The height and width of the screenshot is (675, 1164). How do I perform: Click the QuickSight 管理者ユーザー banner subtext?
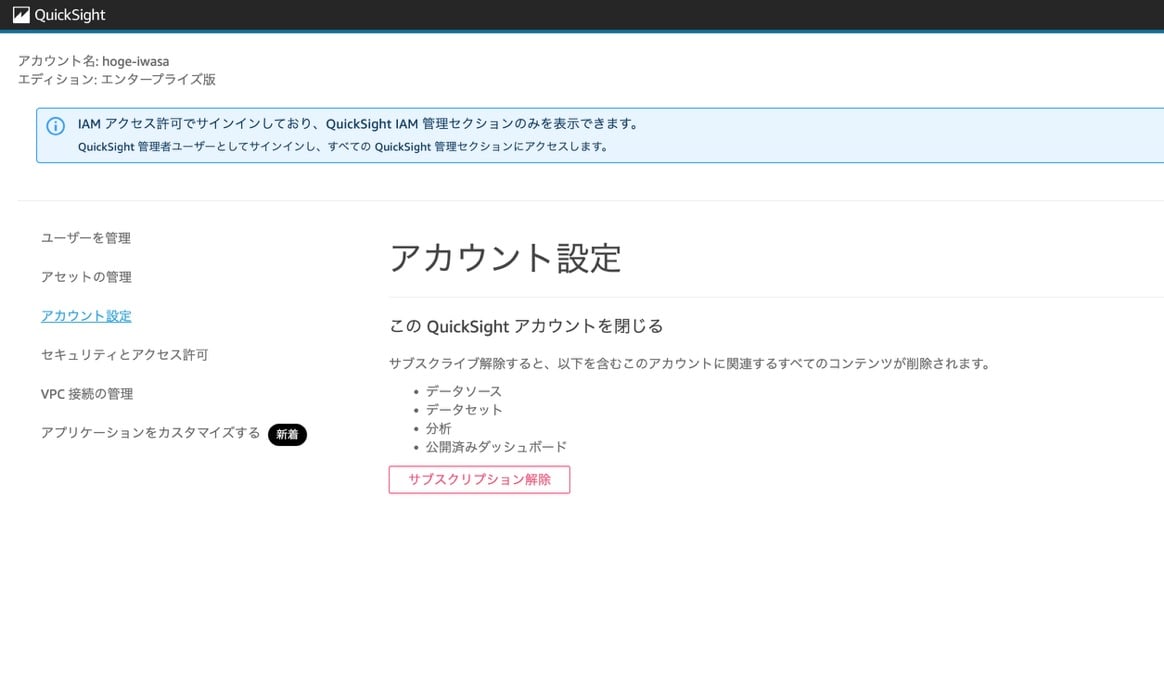(344, 147)
